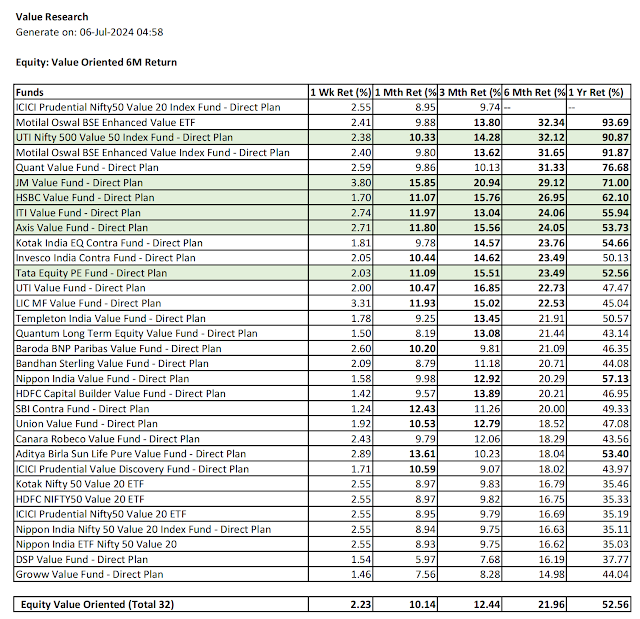
Task: Click 'SBI Contra Fund - Direct Plan' cell
Action: (161, 409)
